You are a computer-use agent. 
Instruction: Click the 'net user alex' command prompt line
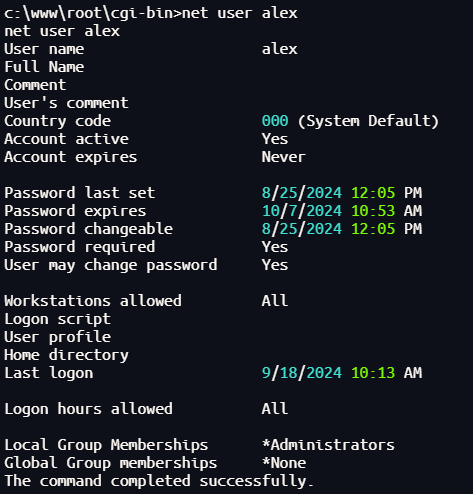tap(151, 13)
